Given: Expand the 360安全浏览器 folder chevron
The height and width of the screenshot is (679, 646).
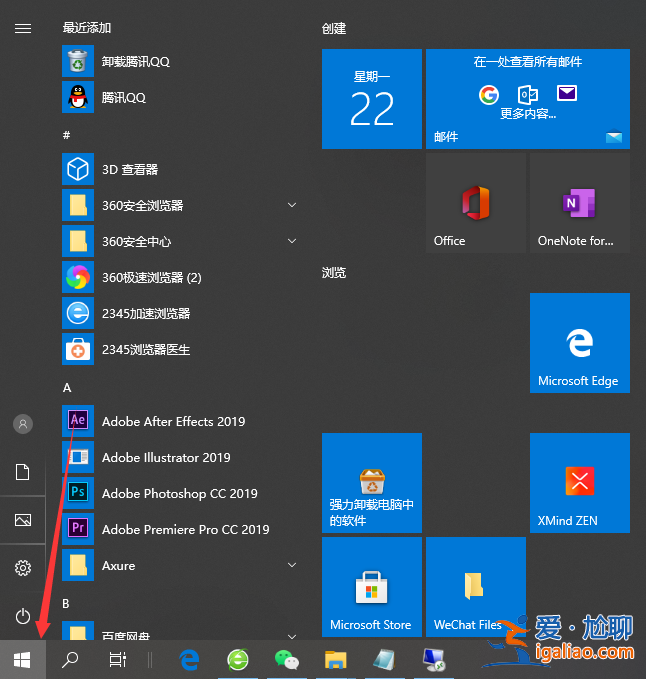Looking at the screenshot, I should click(292, 205).
